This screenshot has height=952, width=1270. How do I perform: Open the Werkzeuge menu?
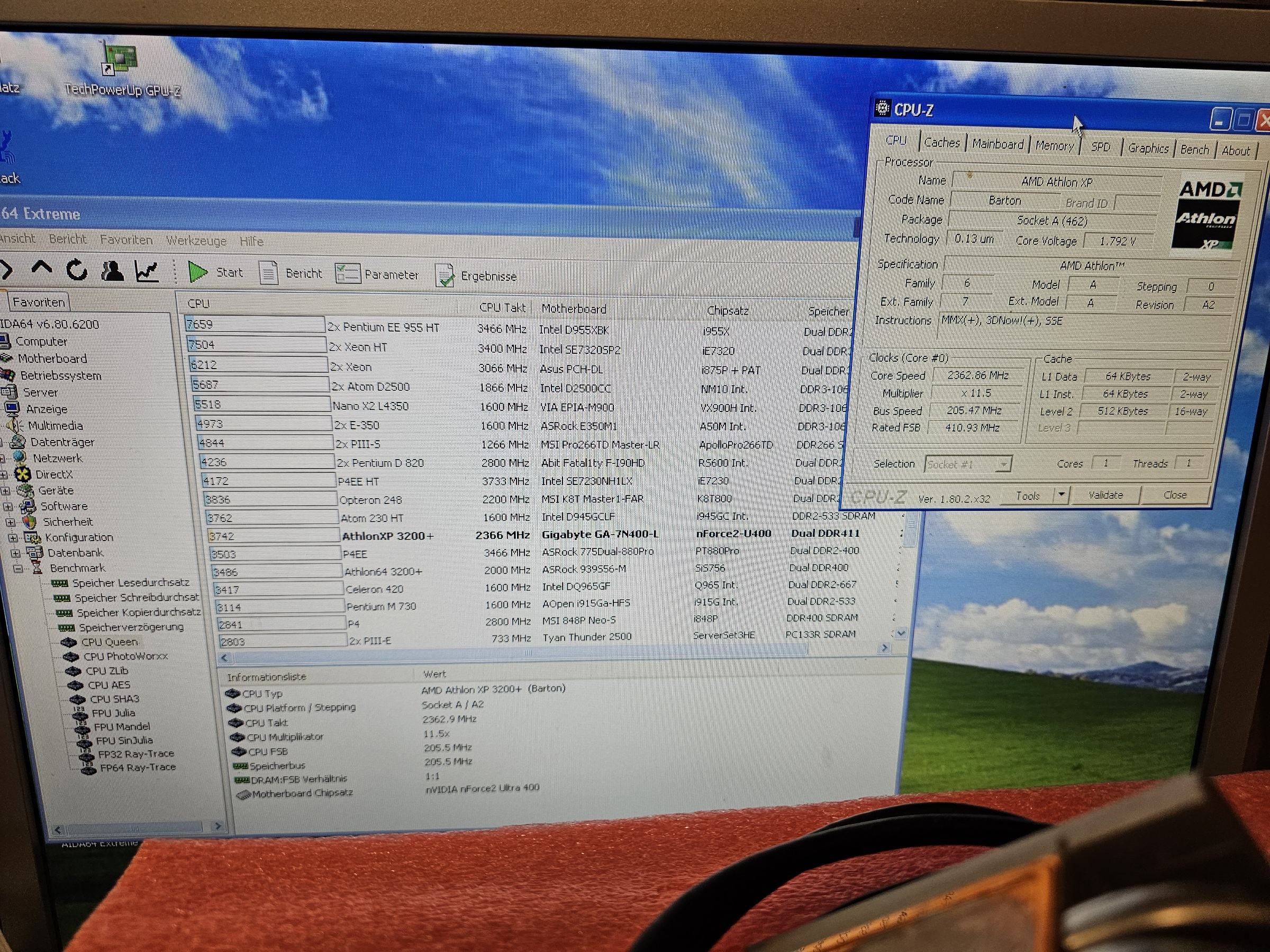pyautogui.click(x=196, y=241)
